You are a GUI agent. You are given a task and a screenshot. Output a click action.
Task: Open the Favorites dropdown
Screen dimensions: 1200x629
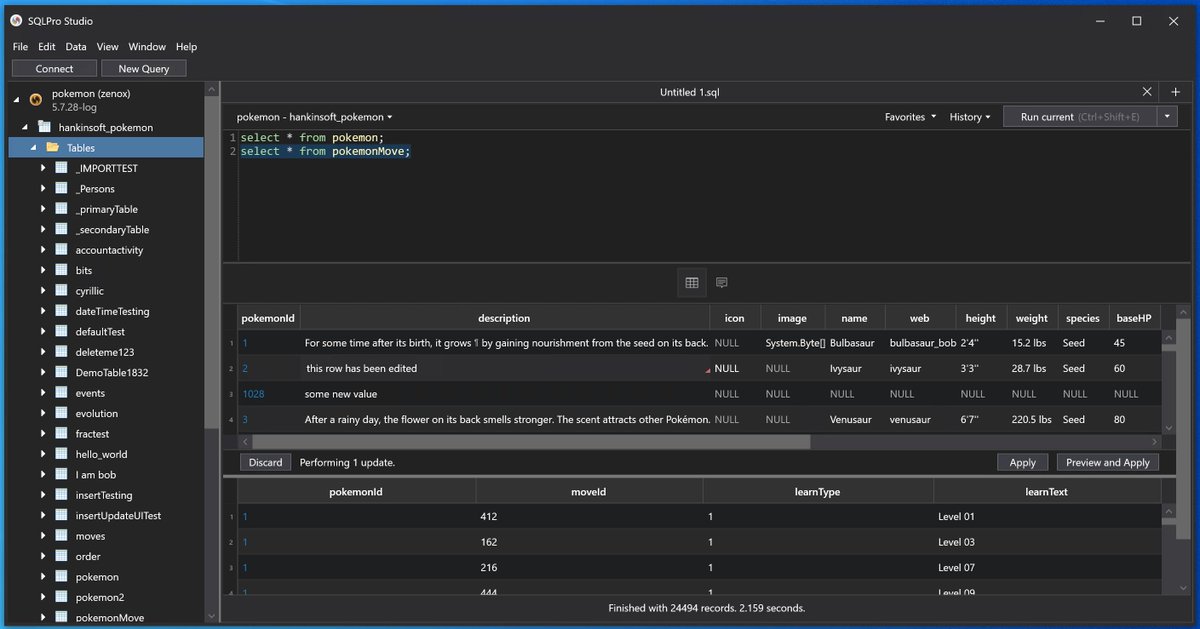pos(910,117)
